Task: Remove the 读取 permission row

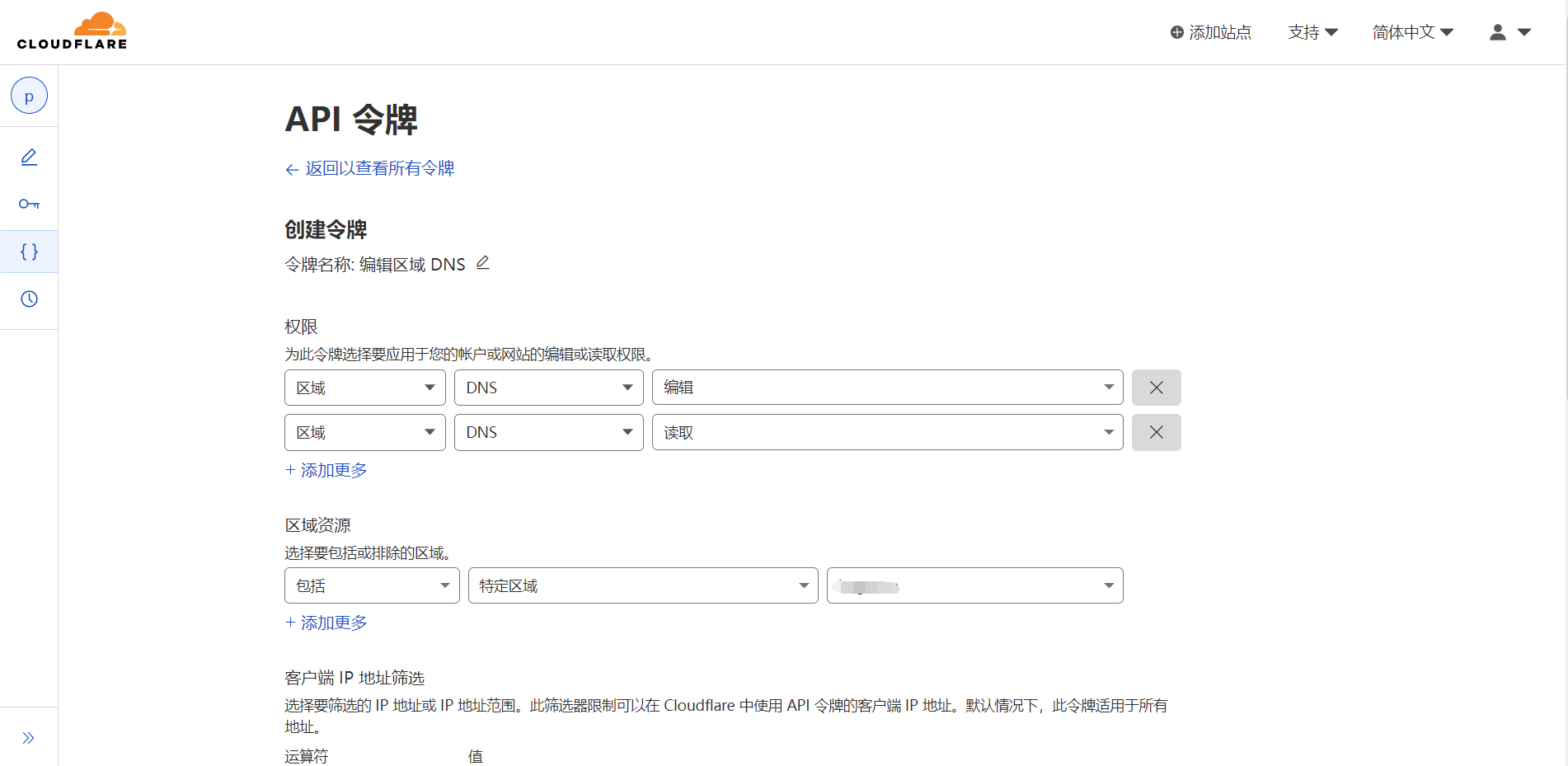Action: point(1157,432)
